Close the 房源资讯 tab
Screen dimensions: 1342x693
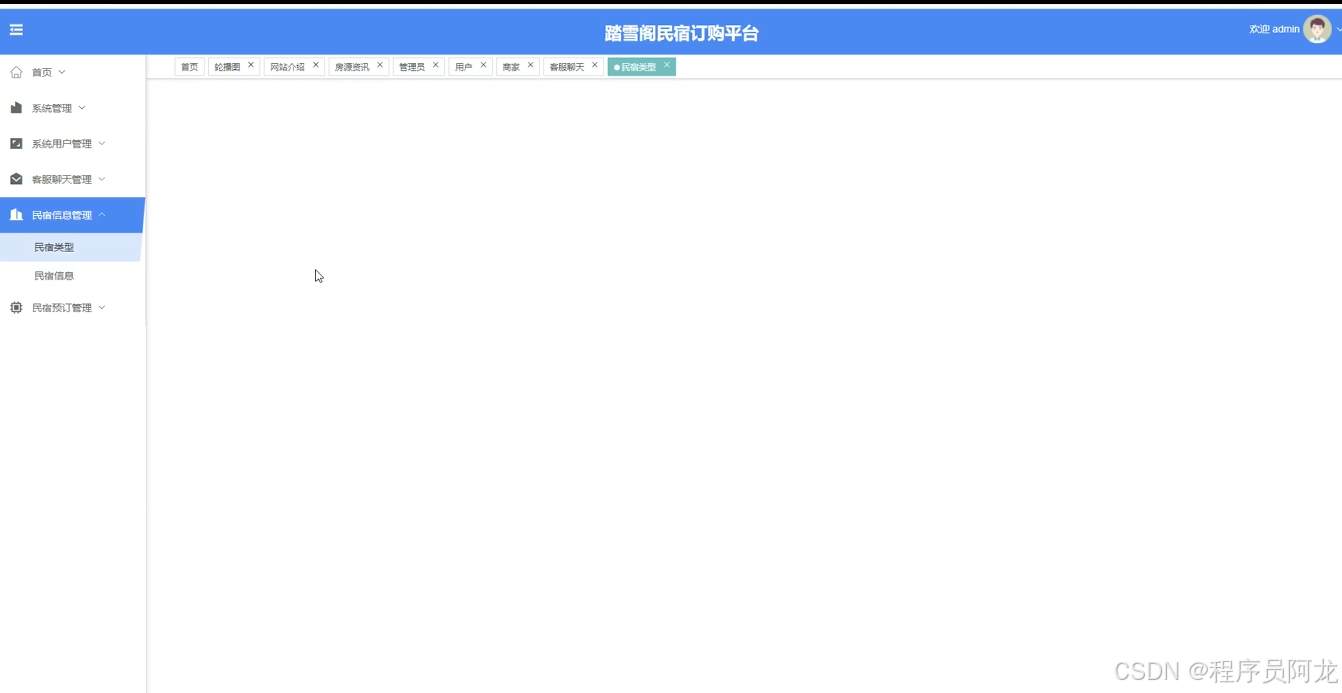[x=380, y=65]
